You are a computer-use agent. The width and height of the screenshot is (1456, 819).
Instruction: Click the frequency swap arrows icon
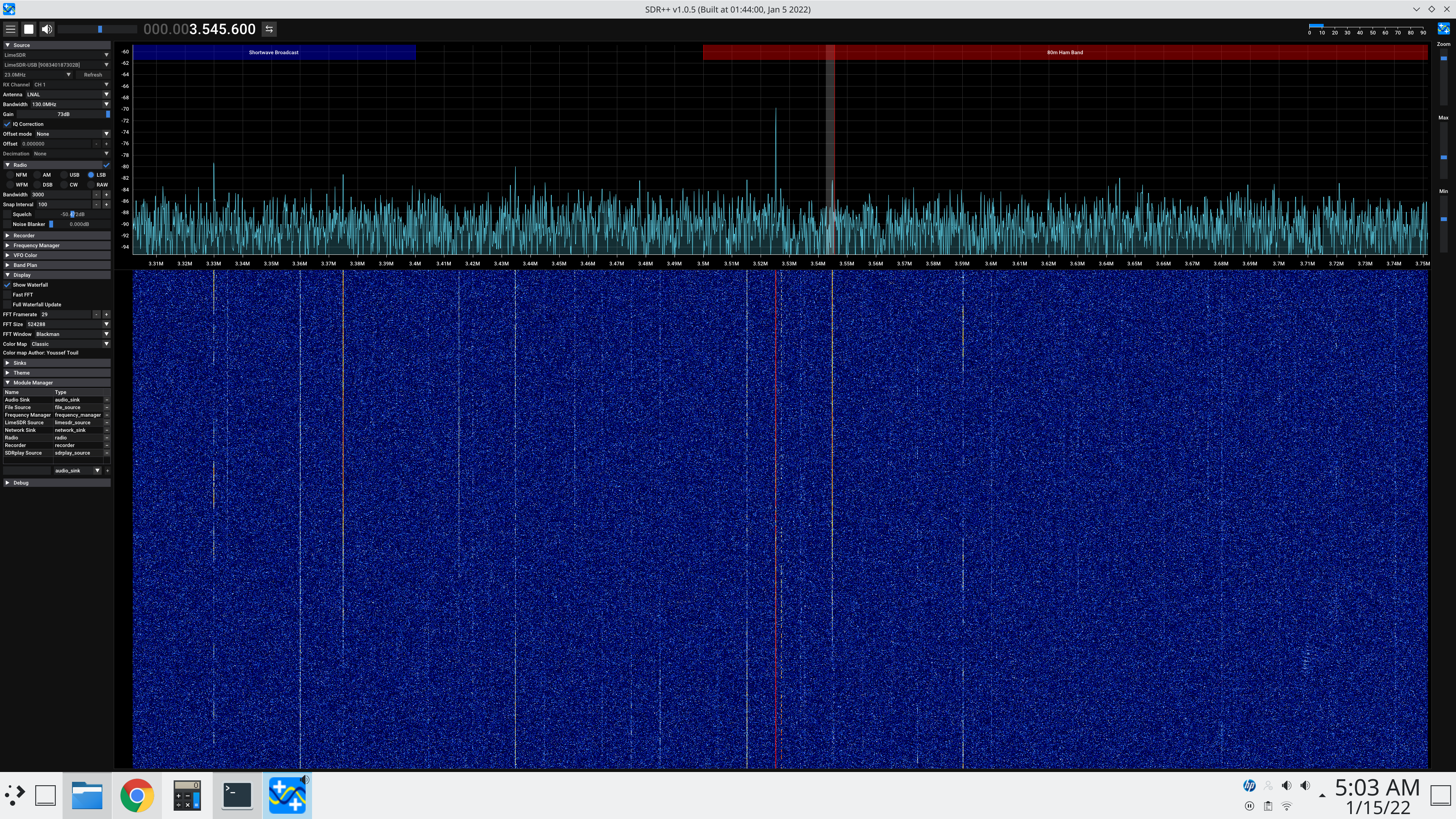coord(268,29)
